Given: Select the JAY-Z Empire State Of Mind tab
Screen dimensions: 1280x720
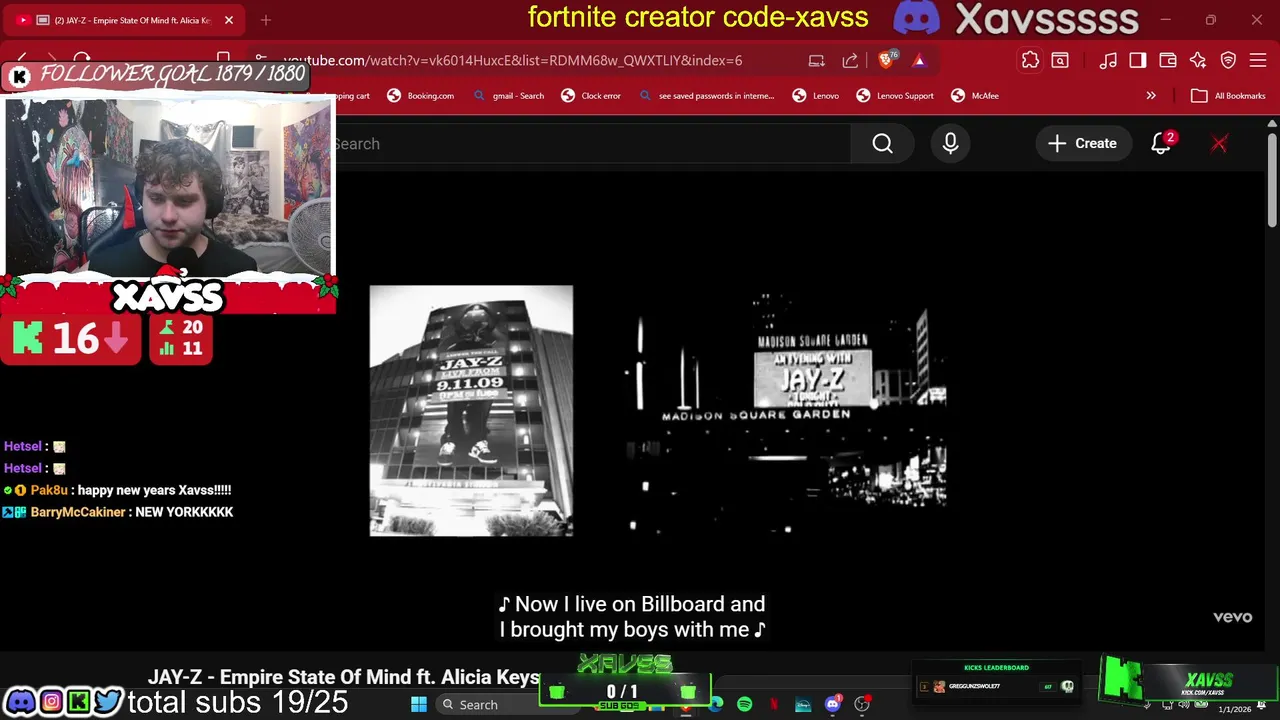Looking at the screenshot, I should tap(125, 20).
